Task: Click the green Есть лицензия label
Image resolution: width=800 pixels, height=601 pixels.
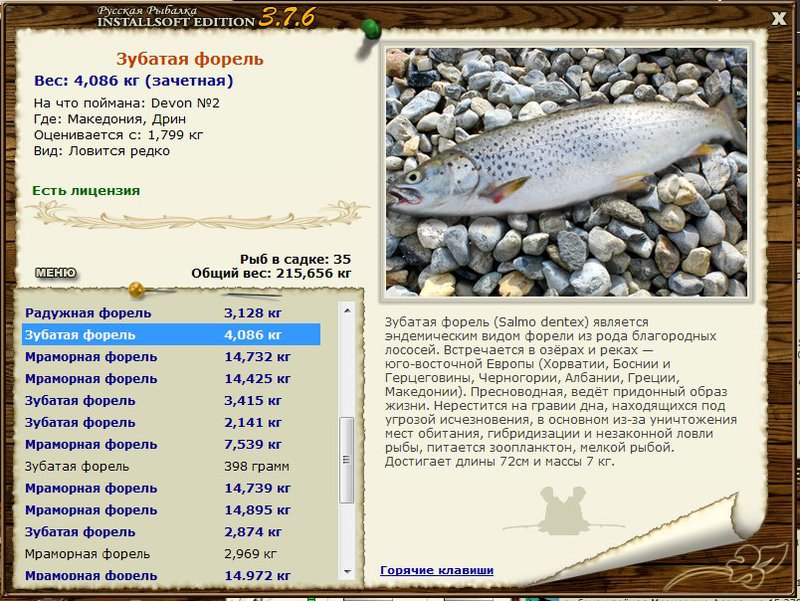Action: click(x=86, y=191)
